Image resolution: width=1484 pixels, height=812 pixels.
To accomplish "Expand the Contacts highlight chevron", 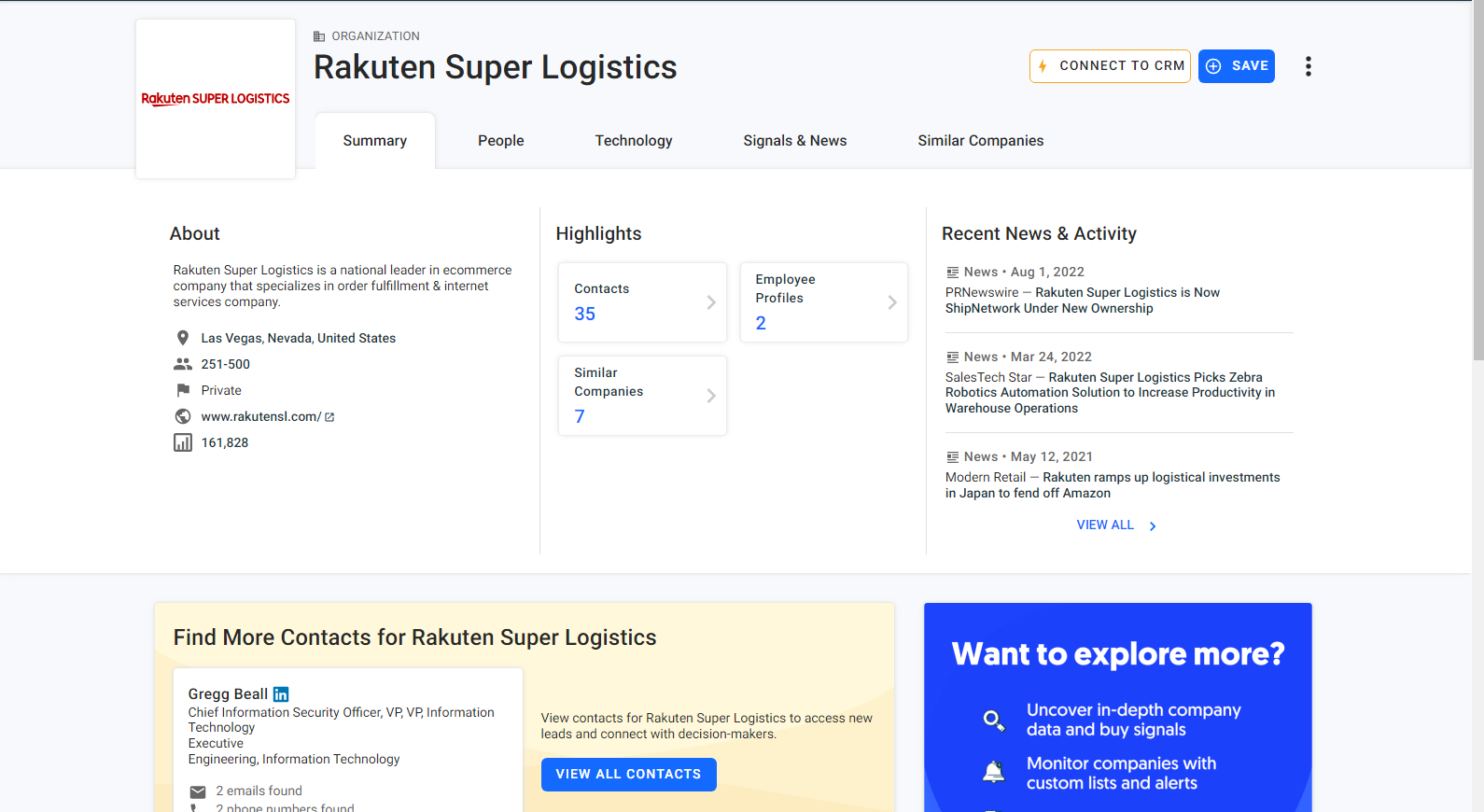I will coord(711,302).
